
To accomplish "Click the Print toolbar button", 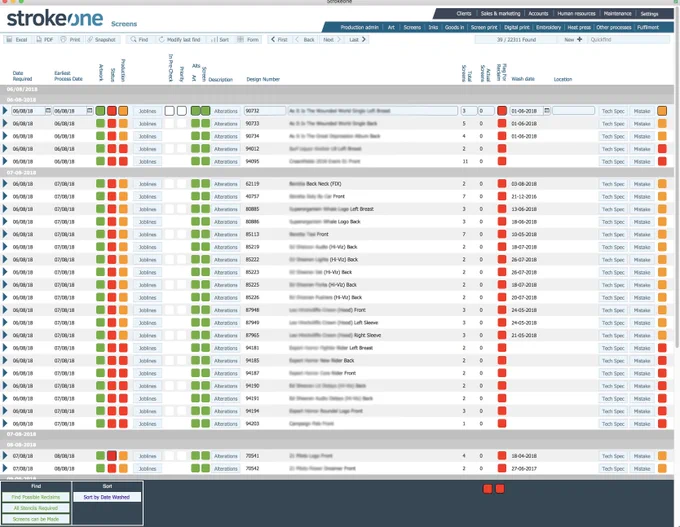I will click(x=71, y=39).
